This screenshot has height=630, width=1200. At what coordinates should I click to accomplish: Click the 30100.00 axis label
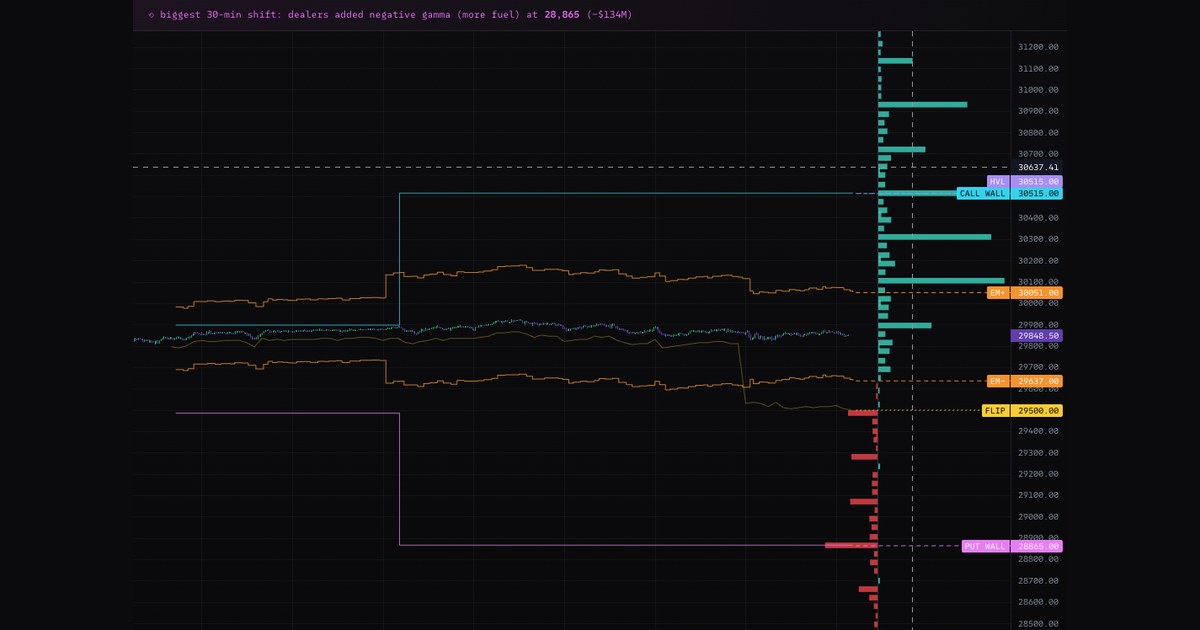pyautogui.click(x=1038, y=282)
